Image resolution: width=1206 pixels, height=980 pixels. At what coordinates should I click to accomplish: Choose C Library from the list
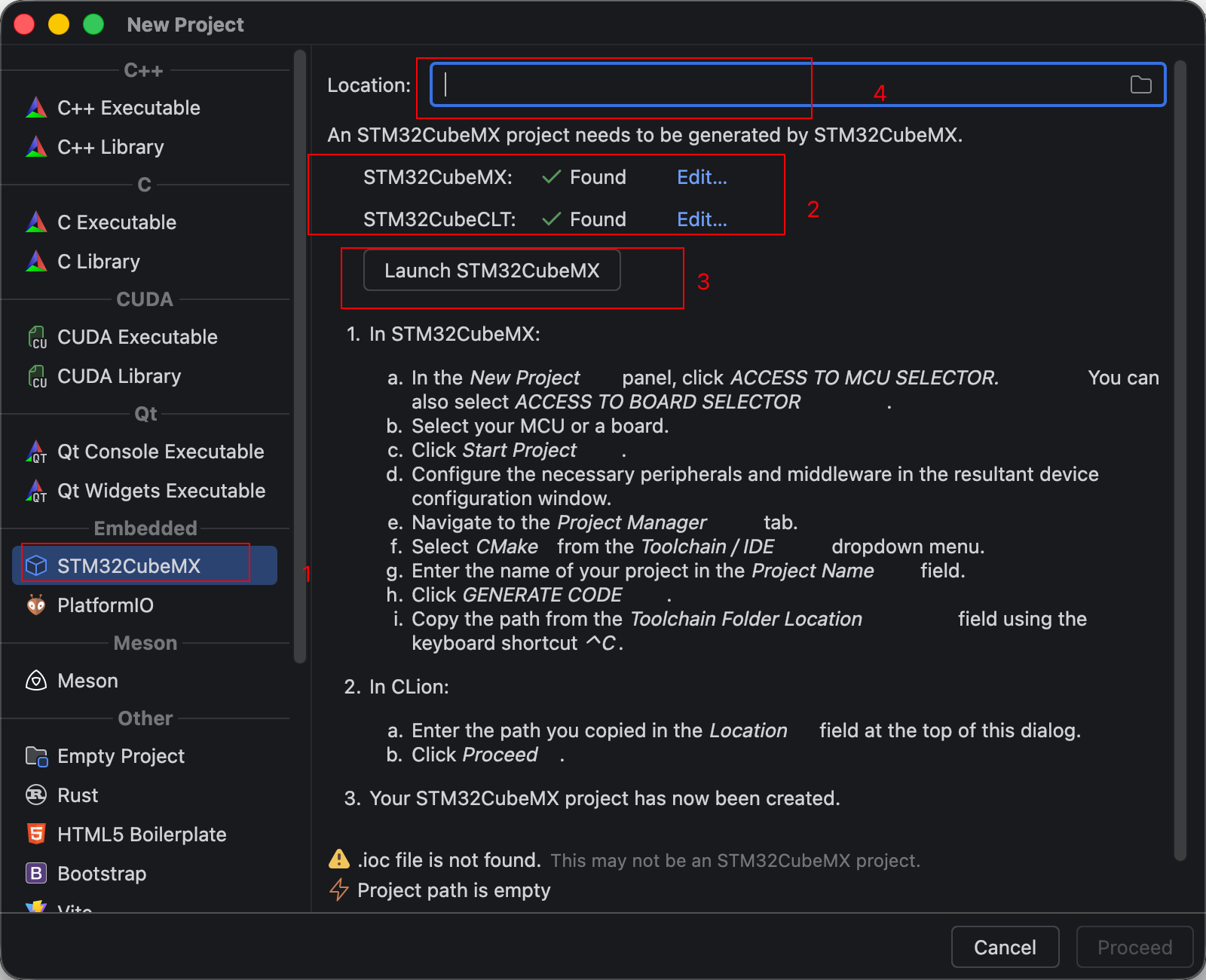[145, 262]
